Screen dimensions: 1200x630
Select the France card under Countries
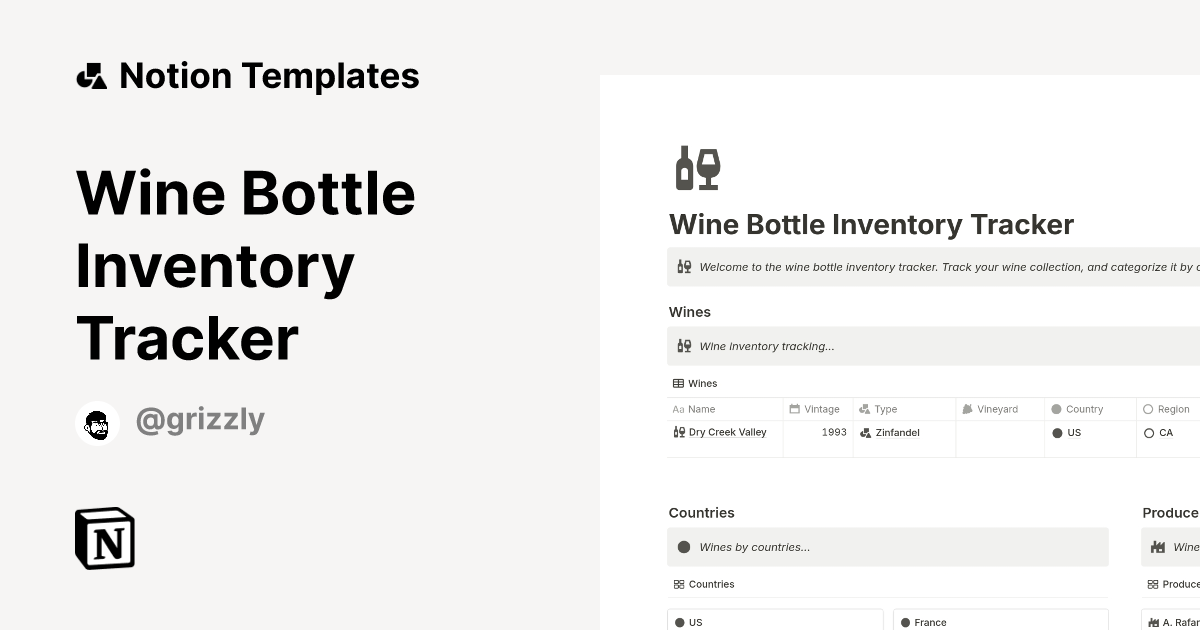(x=1000, y=621)
